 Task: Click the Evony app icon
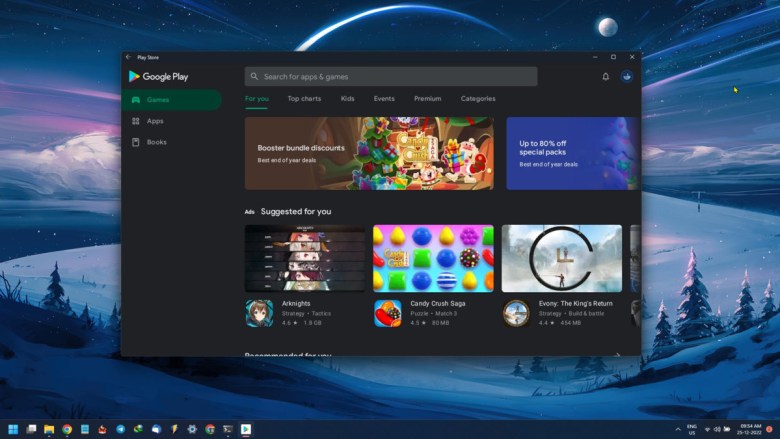pyautogui.click(x=516, y=313)
